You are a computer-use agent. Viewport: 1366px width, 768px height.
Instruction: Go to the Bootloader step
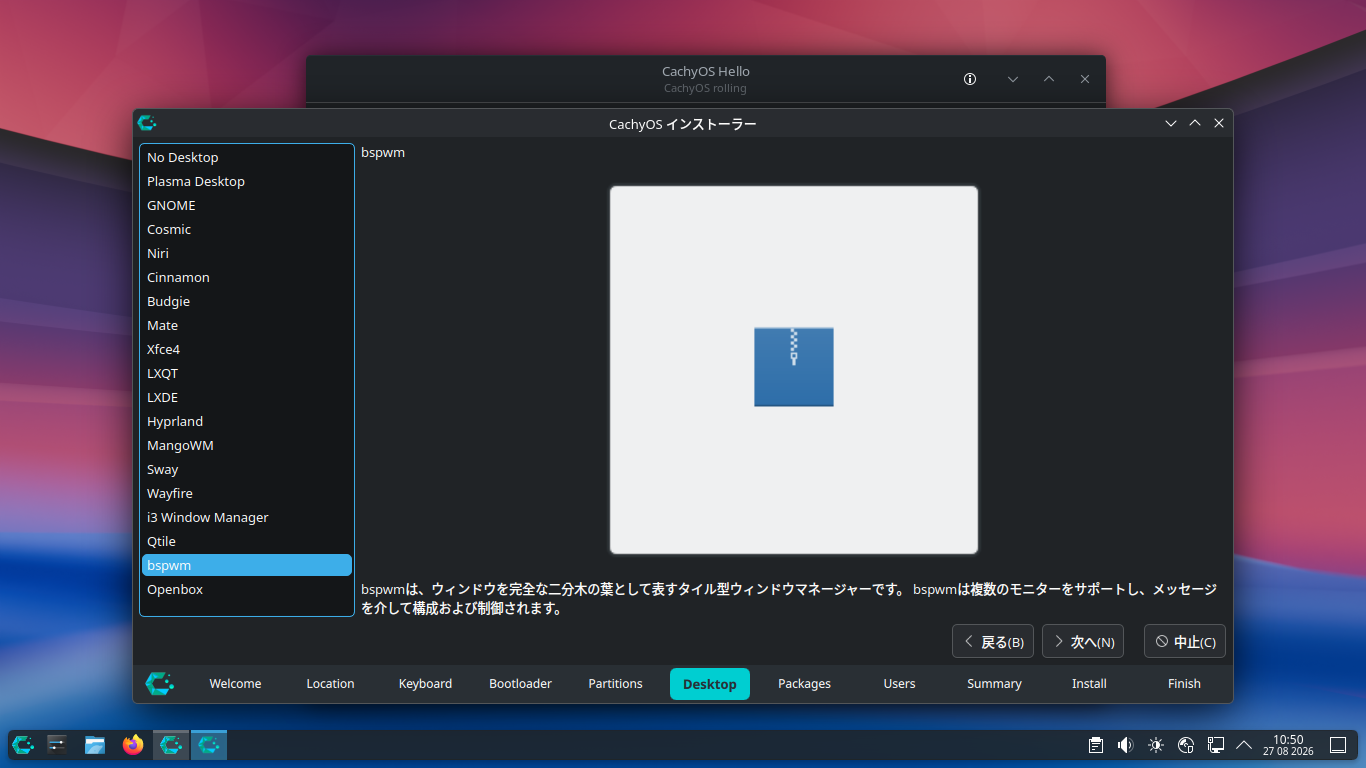click(520, 684)
